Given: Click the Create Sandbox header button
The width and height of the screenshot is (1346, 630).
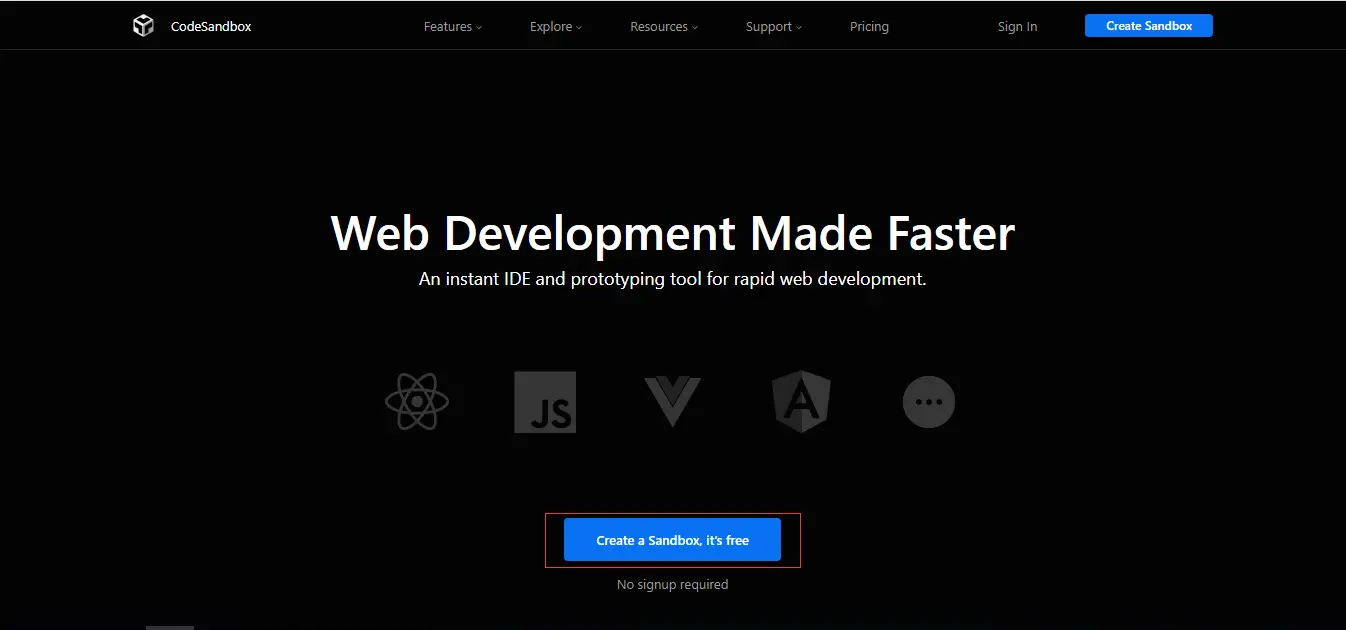Looking at the screenshot, I should [1149, 26].
